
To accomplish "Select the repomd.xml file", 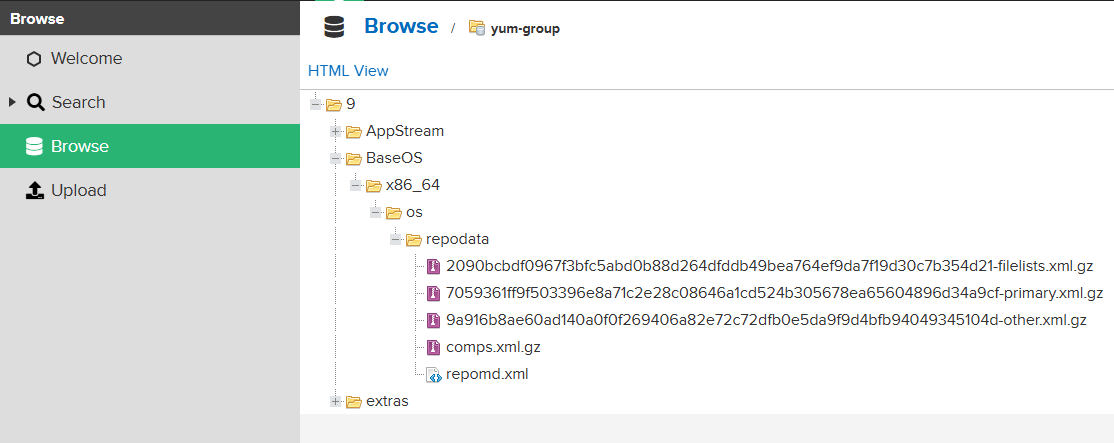I will click(x=487, y=374).
